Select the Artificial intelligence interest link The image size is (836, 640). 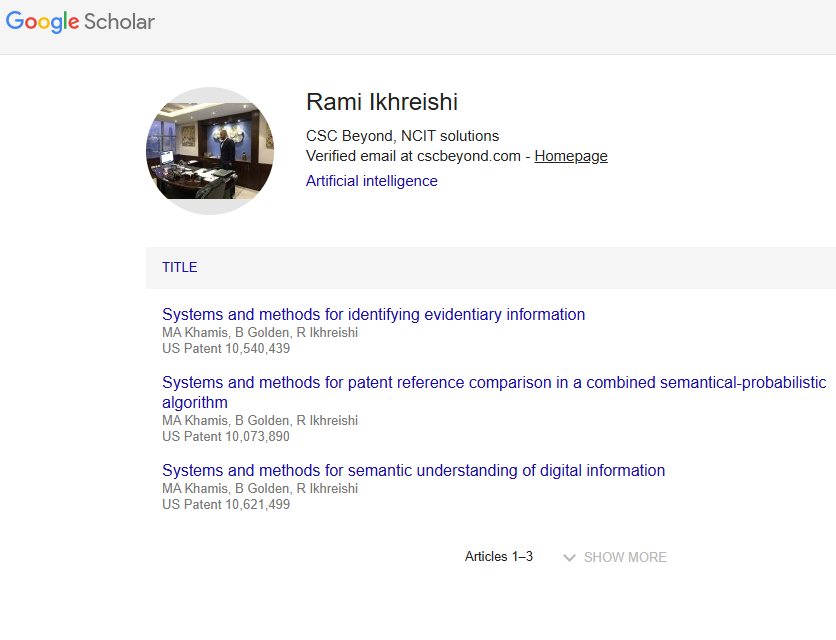pyautogui.click(x=372, y=181)
